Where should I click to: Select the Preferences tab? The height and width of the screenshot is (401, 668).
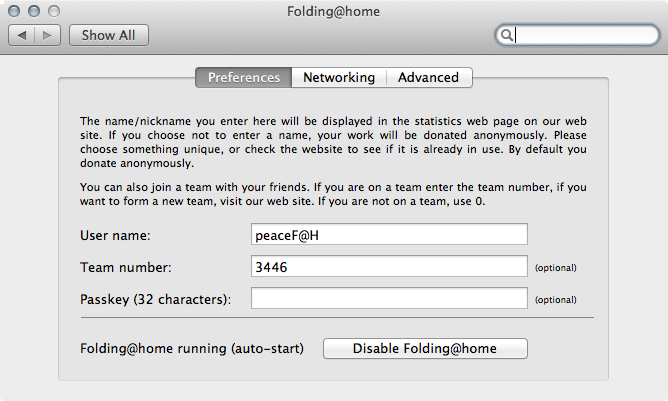click(244, 78)
